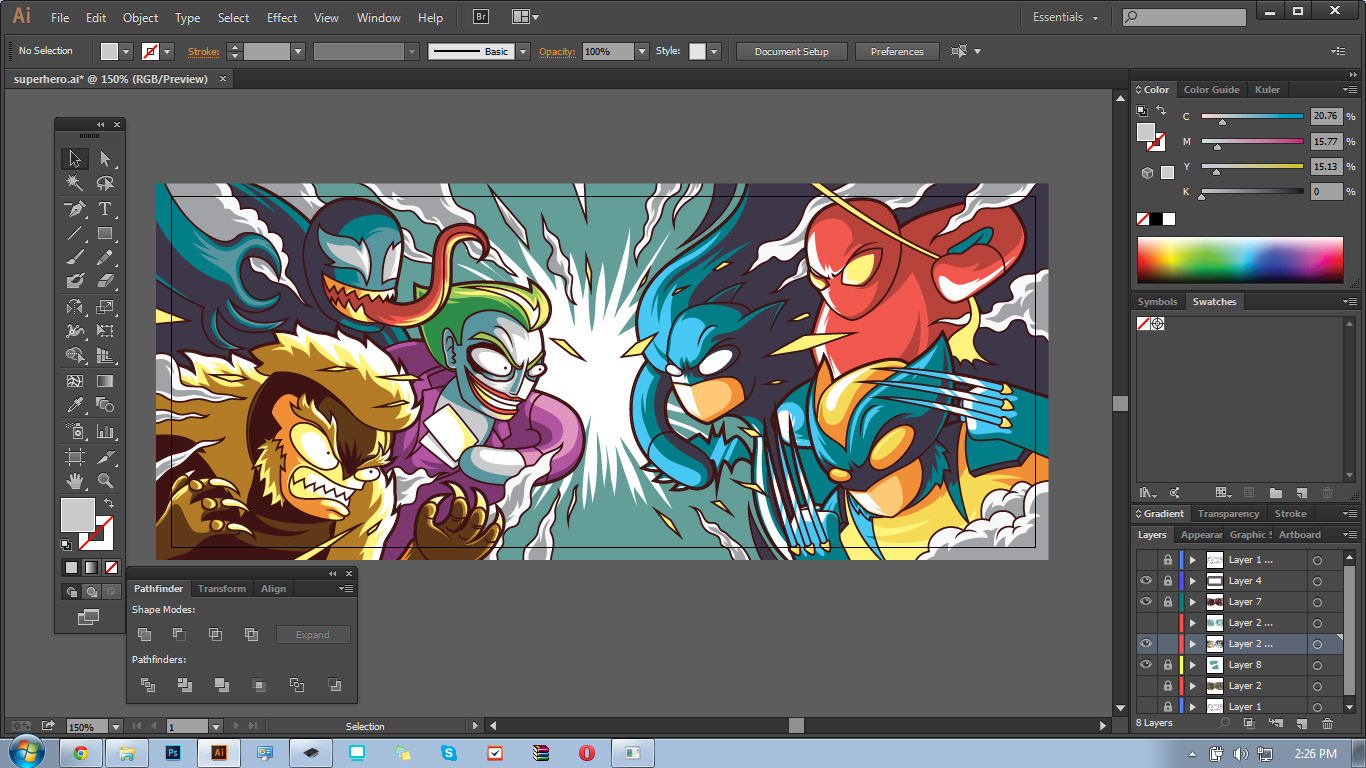Image resolution: width=1366 pixels, height=768 pixels.
Task: Toggle visibility of Layer 8
Action: point(1146,665)
